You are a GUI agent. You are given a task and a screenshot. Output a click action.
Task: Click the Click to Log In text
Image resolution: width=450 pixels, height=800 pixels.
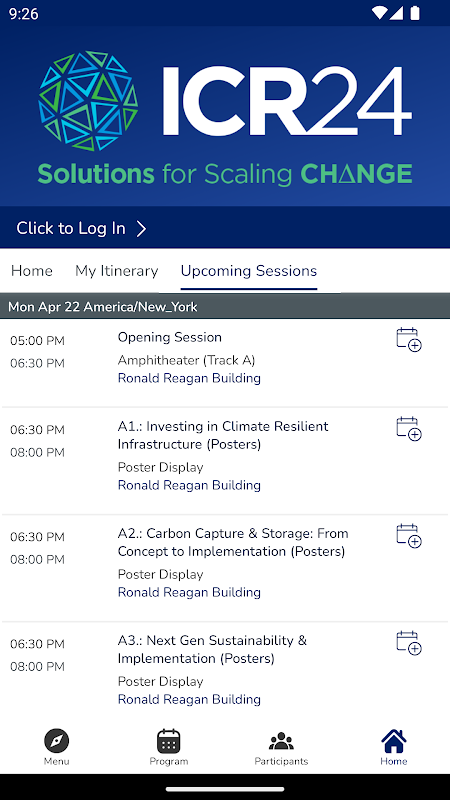pos(71,229)
